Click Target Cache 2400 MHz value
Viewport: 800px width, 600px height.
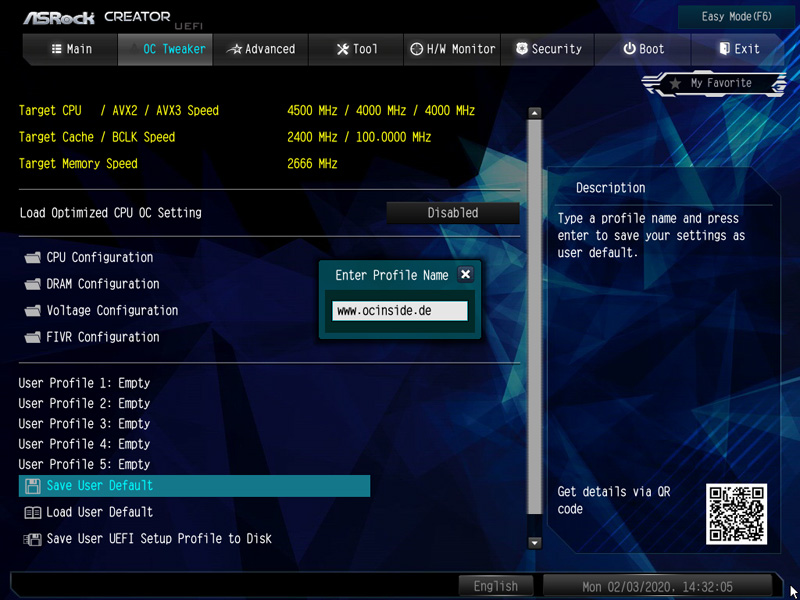312,137
